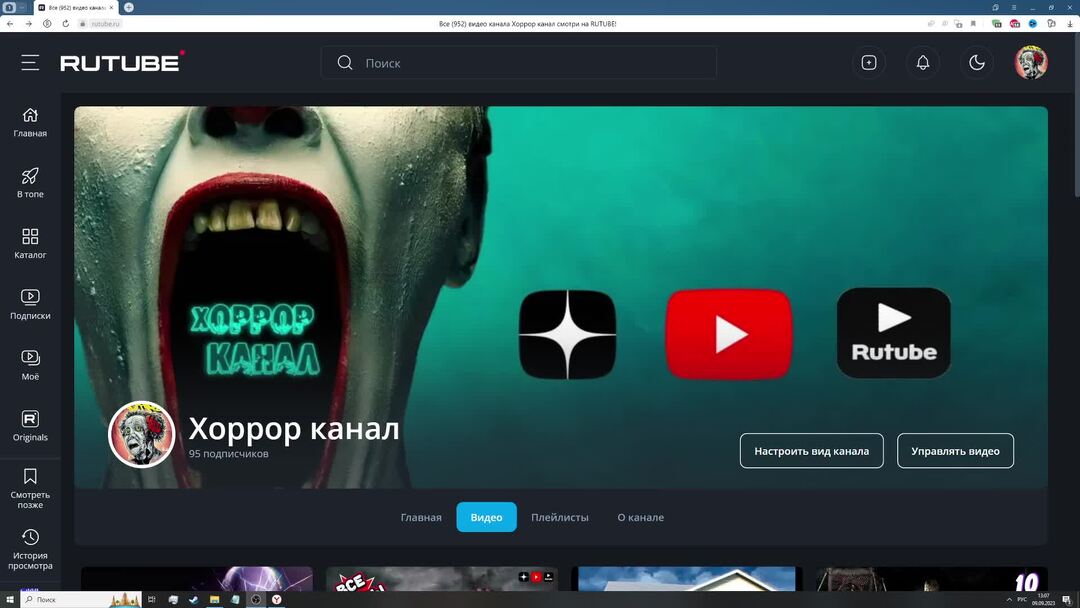Screen dimensions: 1080x608
Task: Click the Хоррор канал title
Action: (294, 428)
